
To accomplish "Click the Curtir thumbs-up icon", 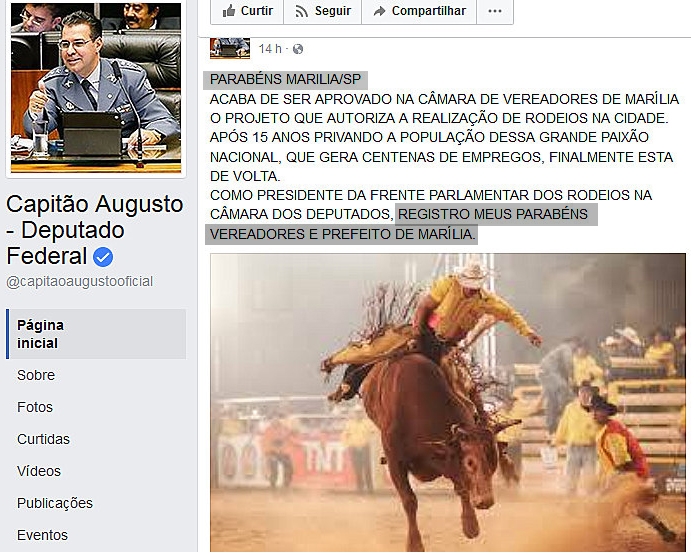I will pos(229,11).
